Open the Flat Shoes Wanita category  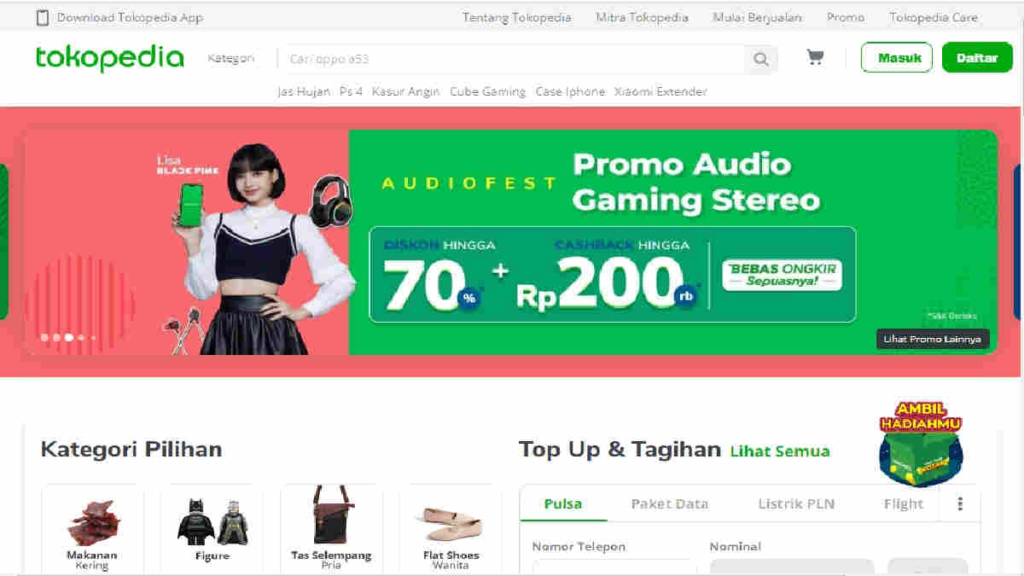451,529
